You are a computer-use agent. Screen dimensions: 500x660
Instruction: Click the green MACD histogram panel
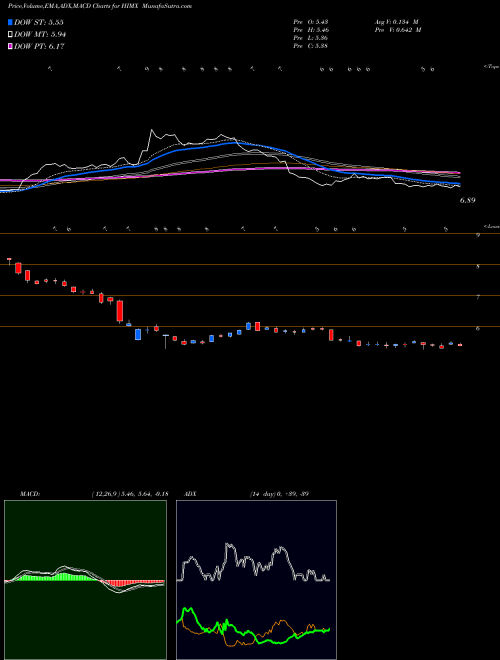85,580
